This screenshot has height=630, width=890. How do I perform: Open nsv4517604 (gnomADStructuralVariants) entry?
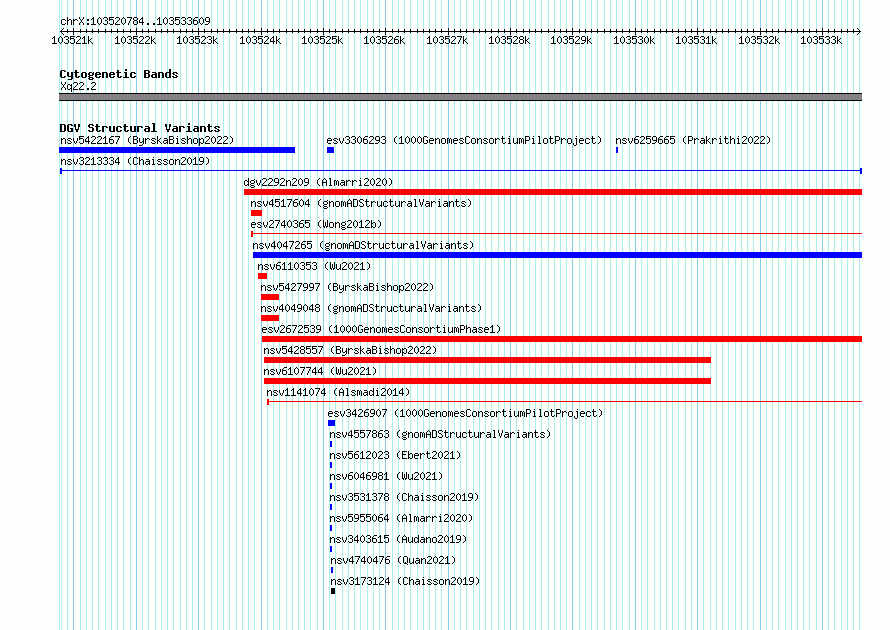[361, 203]
